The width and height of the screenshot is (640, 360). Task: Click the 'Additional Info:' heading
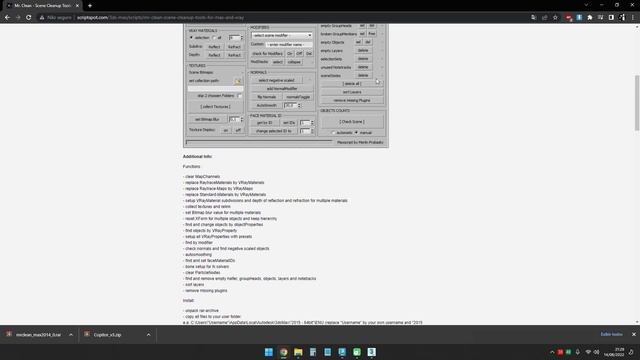click(x=197, y=156)
